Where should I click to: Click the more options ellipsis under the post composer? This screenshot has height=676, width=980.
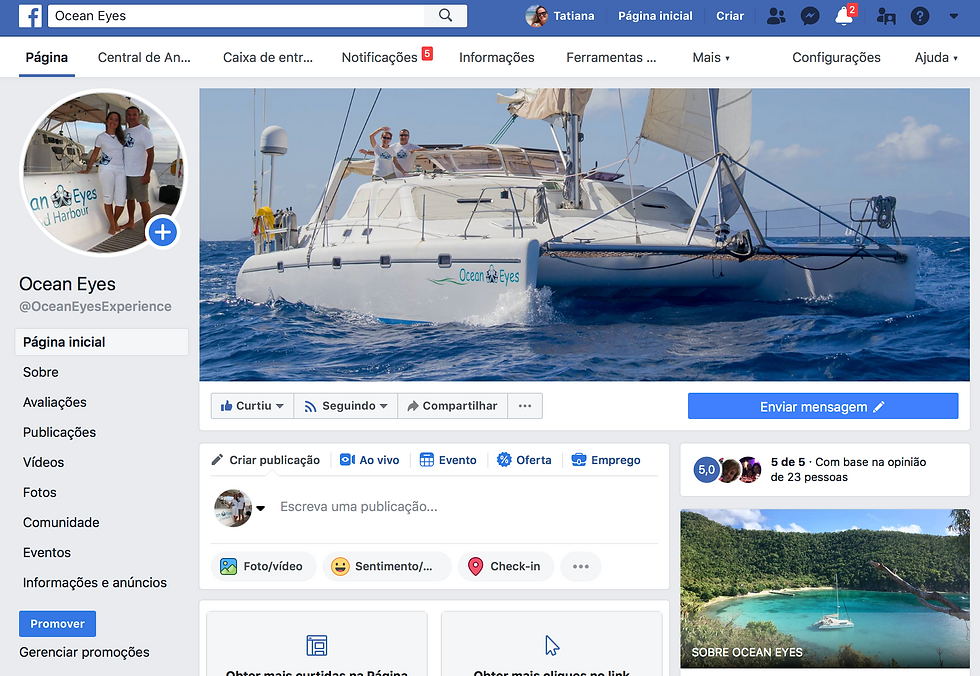point(581,567)
